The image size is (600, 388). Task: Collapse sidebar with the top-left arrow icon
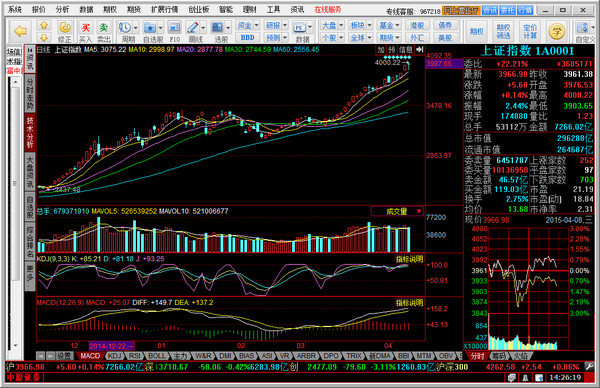point(30,50)
